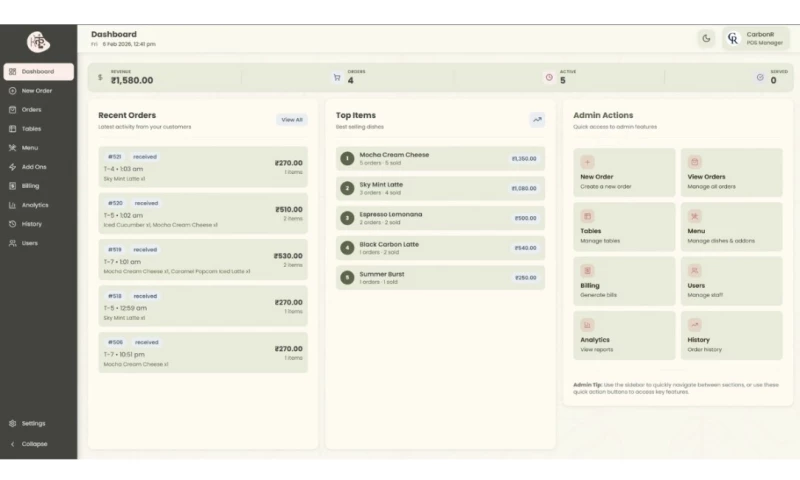Open recent order #519
This screenshot has width=800, height=480.
pos(203,260)
